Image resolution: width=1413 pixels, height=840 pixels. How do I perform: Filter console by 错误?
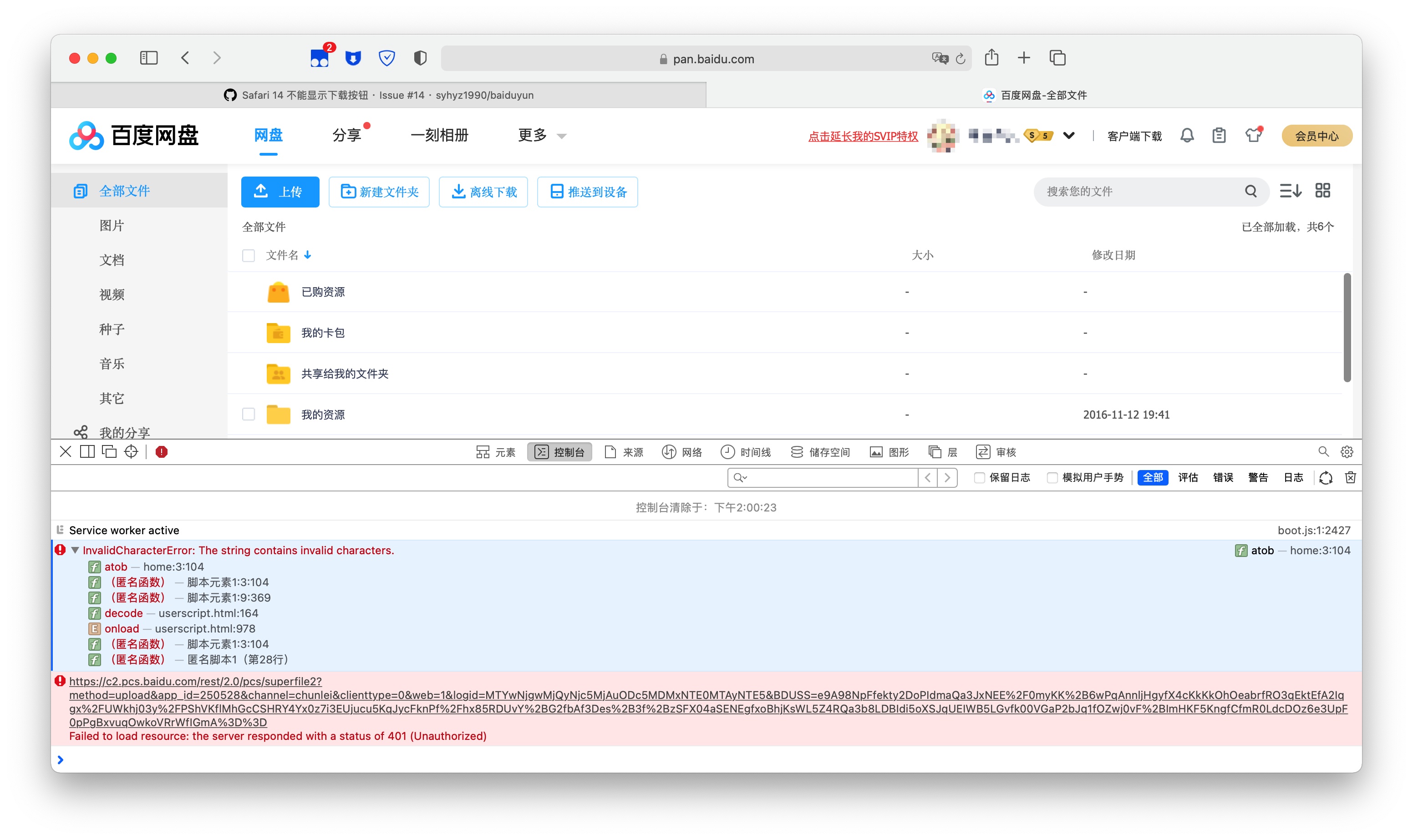[1223, 477]
